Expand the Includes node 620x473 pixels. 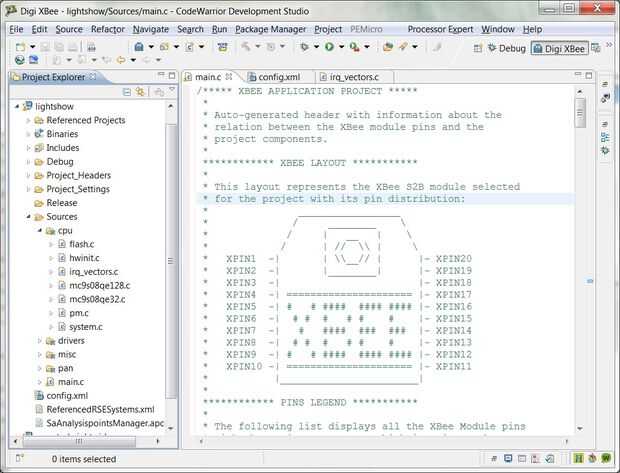(28, 148)
